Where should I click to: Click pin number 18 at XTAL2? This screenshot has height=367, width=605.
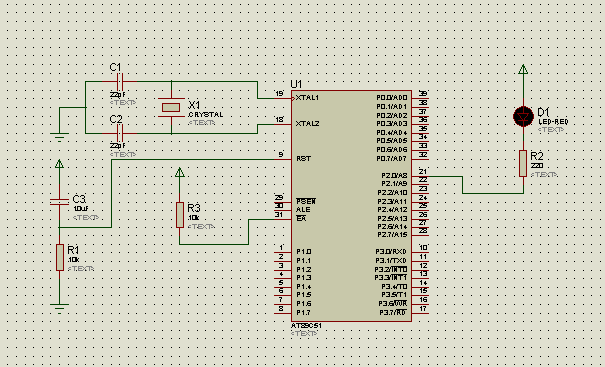point(279,120)
